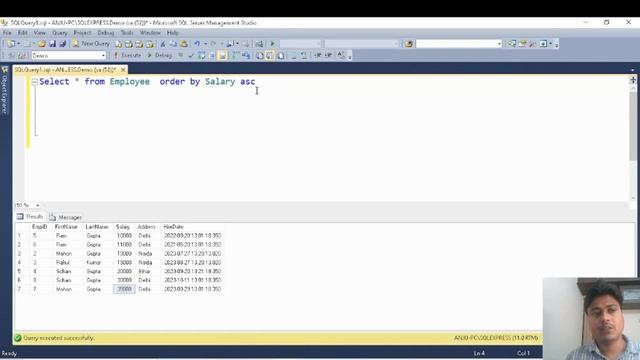Click the green Start play icon

[272, 44]
